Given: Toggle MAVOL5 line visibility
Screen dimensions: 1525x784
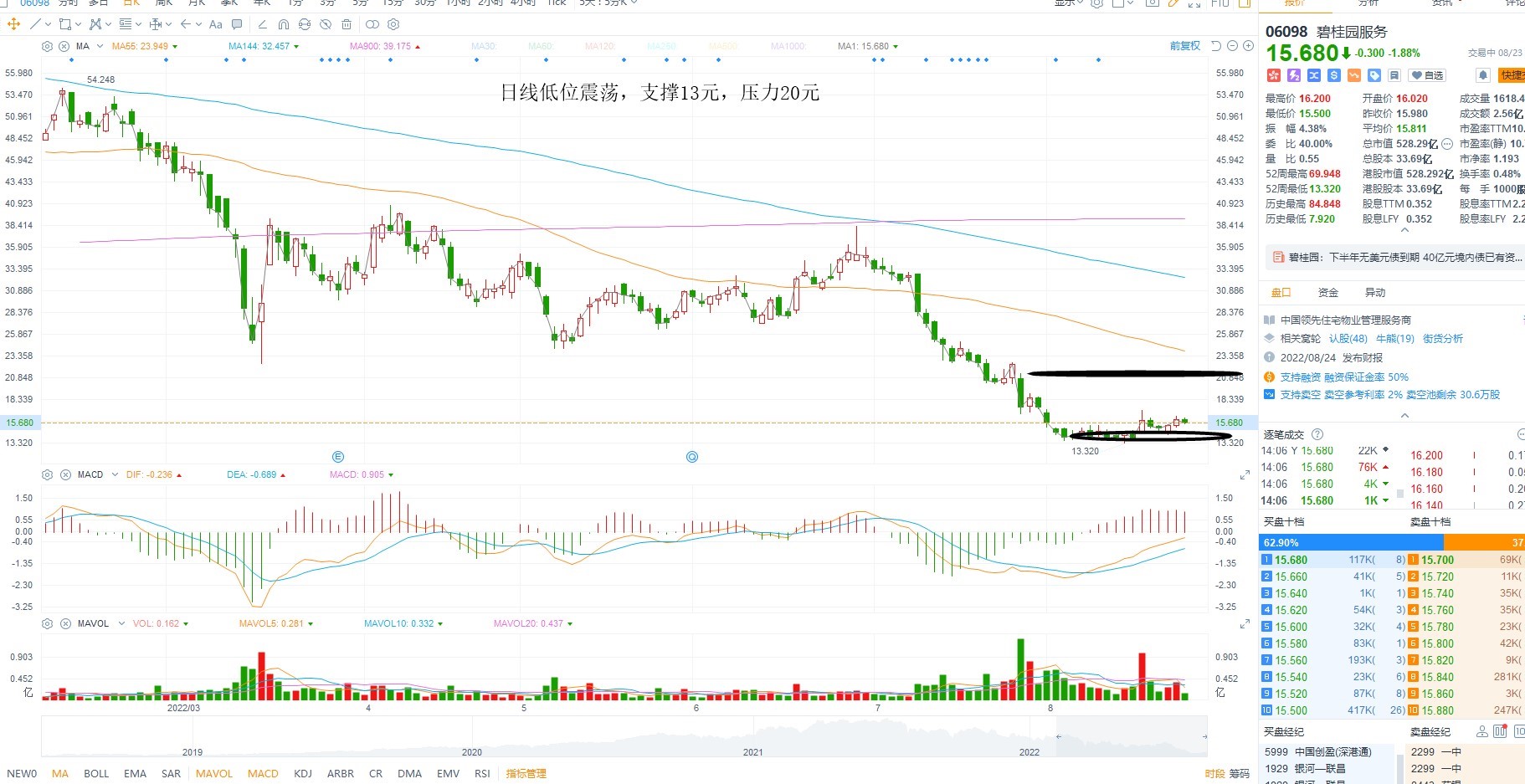Looking at the screenshot, I should click(x=276, y=623).
